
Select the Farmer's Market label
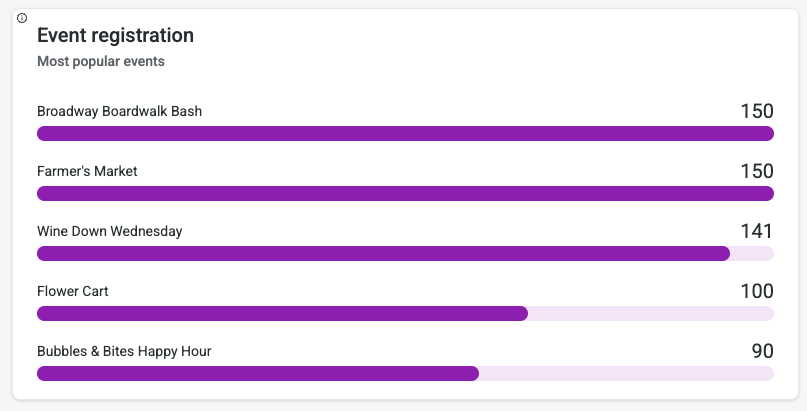[x=87, y=171]
